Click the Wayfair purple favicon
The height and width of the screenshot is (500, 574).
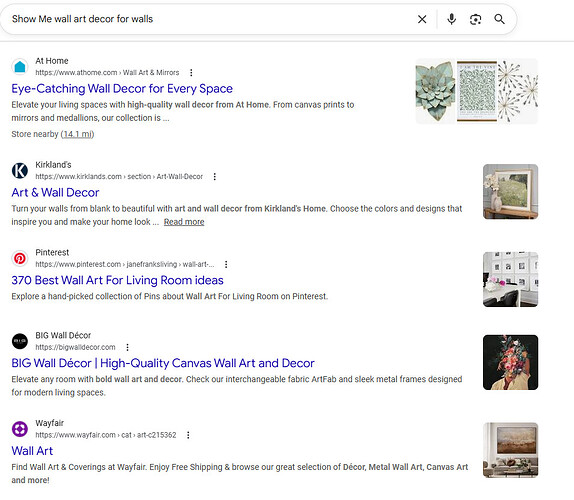(20, 429)
